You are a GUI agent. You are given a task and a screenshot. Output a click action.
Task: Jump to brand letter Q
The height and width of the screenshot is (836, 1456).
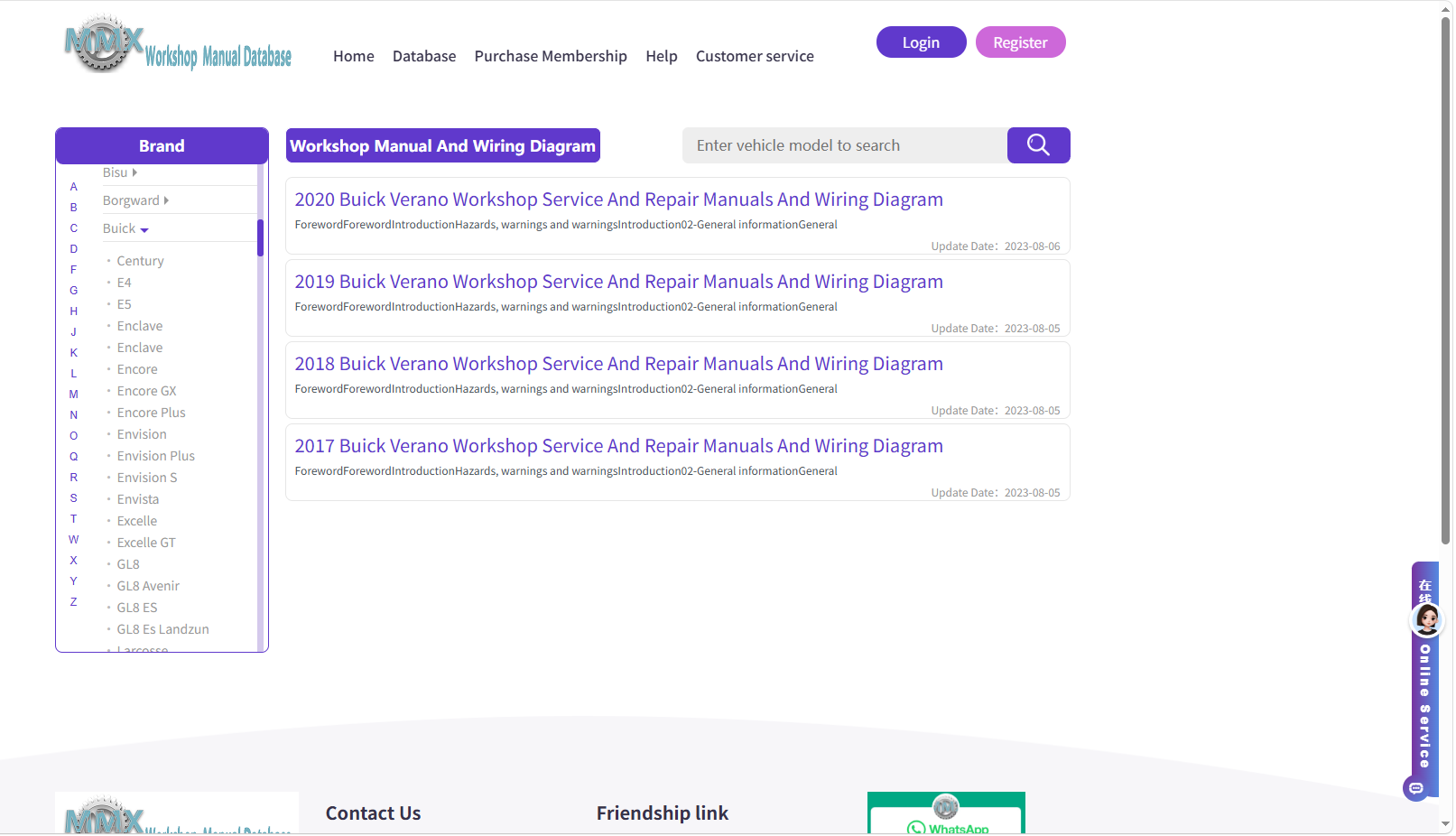(x=74, y=457)
